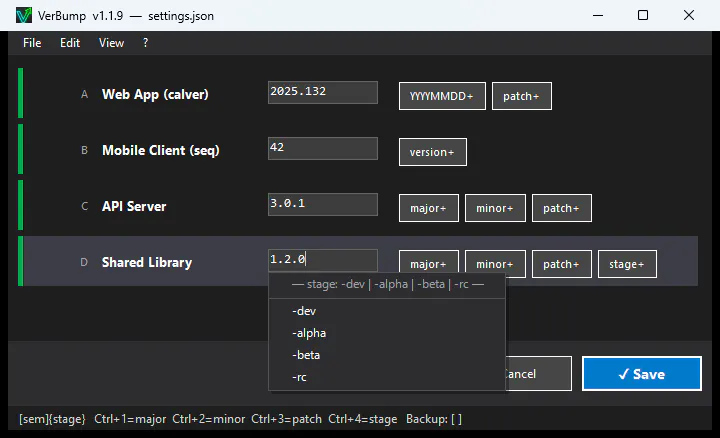Screen dimensions: 720x438
Task: Open the View menu
Action: click(x=112, y=43)
